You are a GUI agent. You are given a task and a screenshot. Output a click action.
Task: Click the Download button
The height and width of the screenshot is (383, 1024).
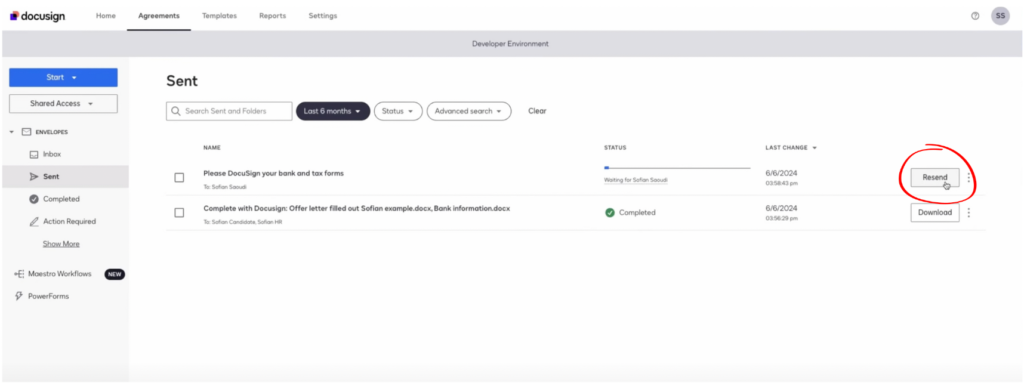tap(935, 212)
